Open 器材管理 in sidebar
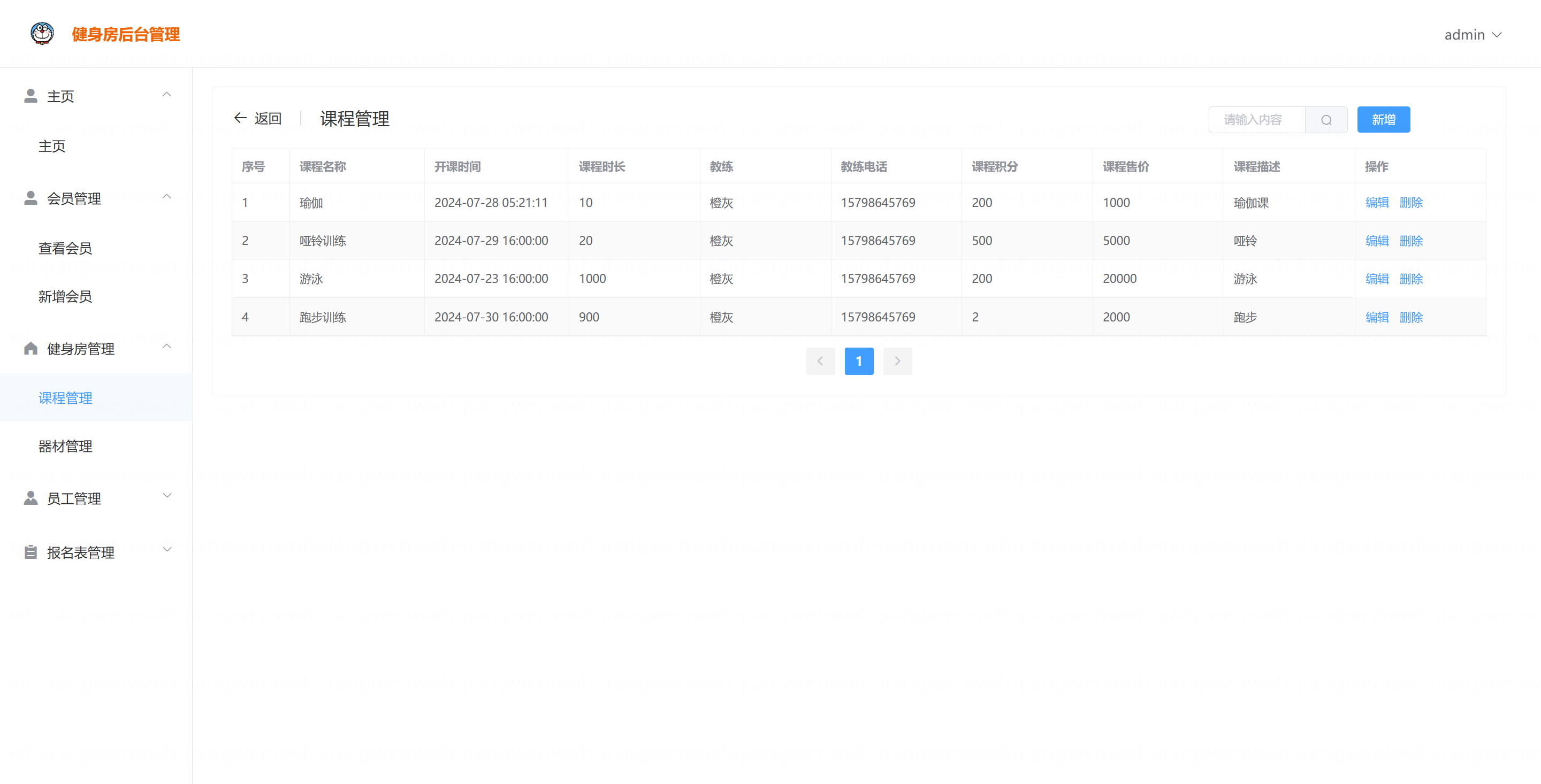The image size is (1541, 784). point(65,446)
